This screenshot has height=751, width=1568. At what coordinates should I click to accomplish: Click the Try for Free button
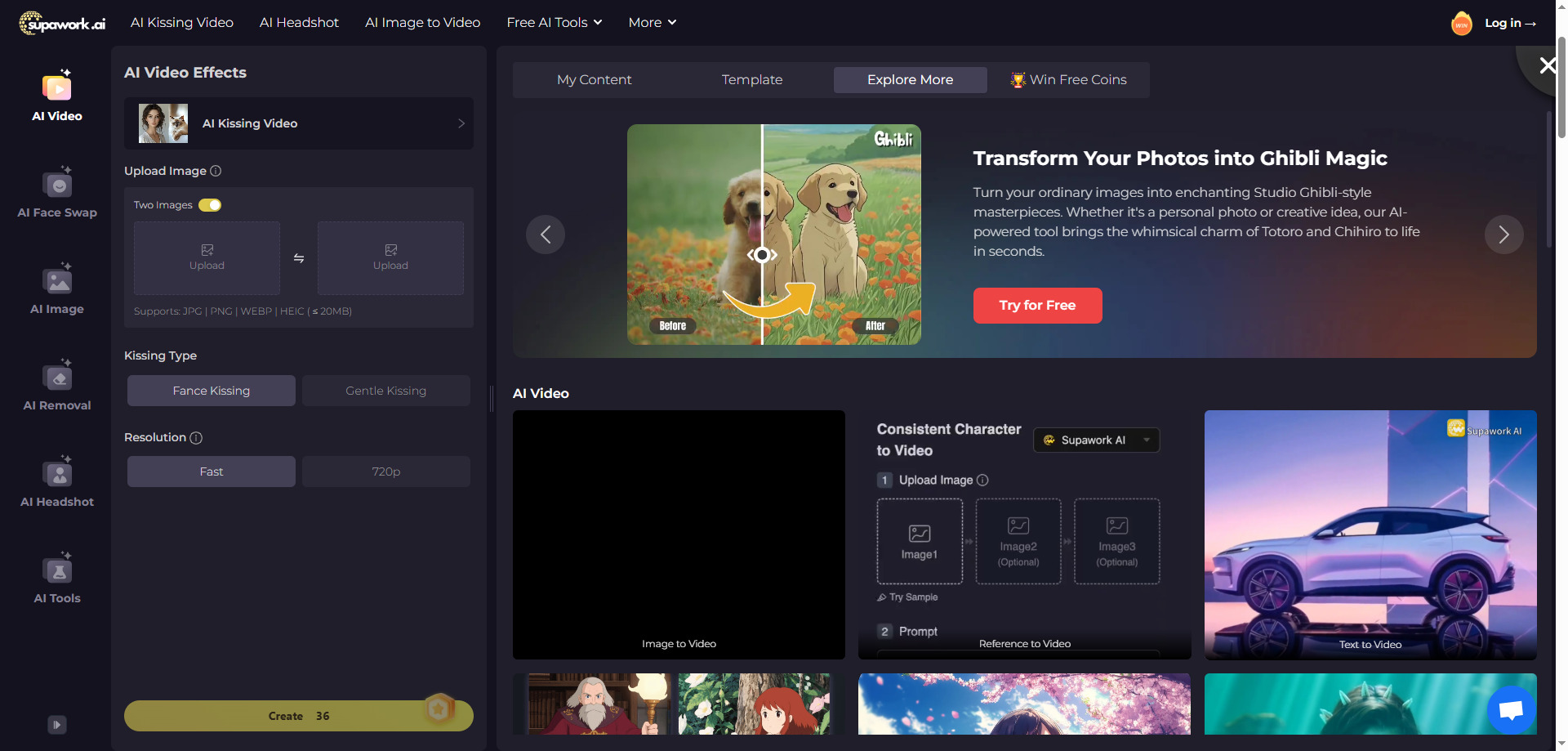coord(1037,306)
